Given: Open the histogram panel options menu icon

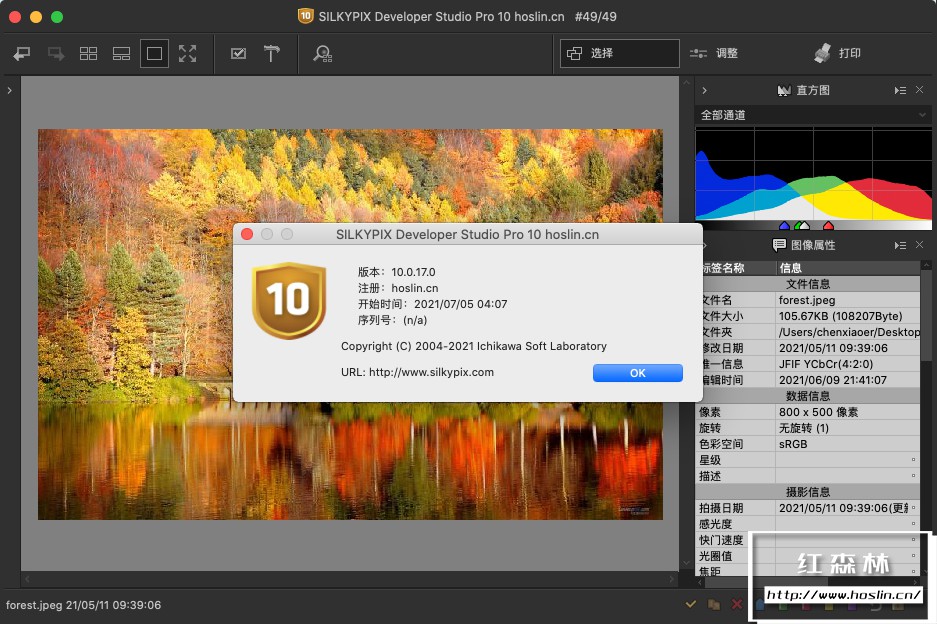Looking at the screenshot, I should click(900, 91).
